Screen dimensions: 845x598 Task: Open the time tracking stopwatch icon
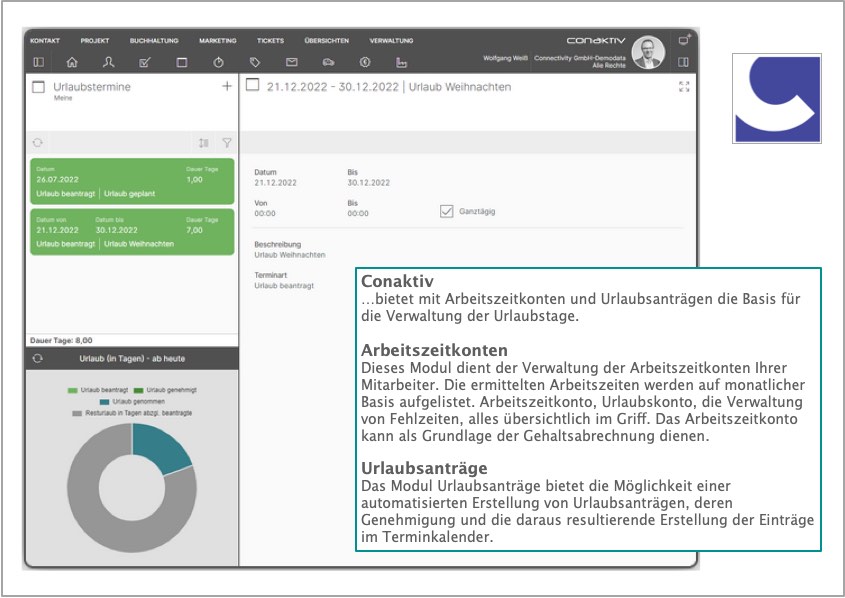click(x=218, y=62)
